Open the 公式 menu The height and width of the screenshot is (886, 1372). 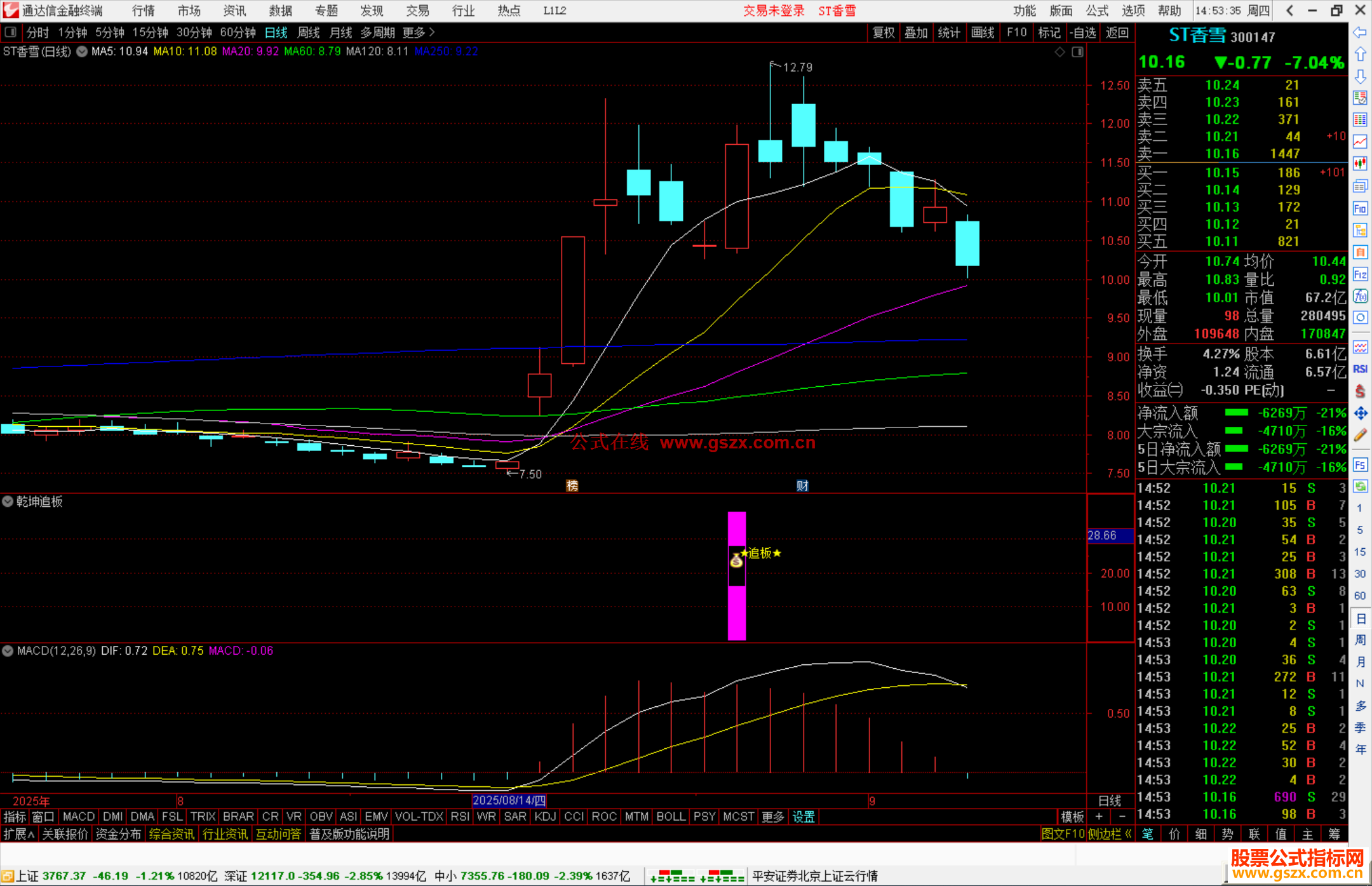coord(1097,11)
